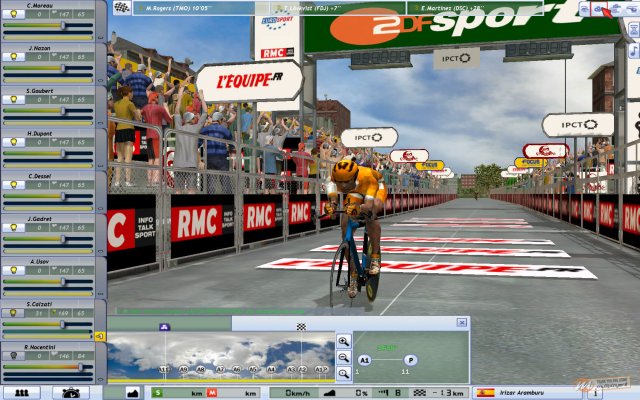
Task: Toggle C.Moreau's light bulb effort button
Action: click(x=14, y=14)
